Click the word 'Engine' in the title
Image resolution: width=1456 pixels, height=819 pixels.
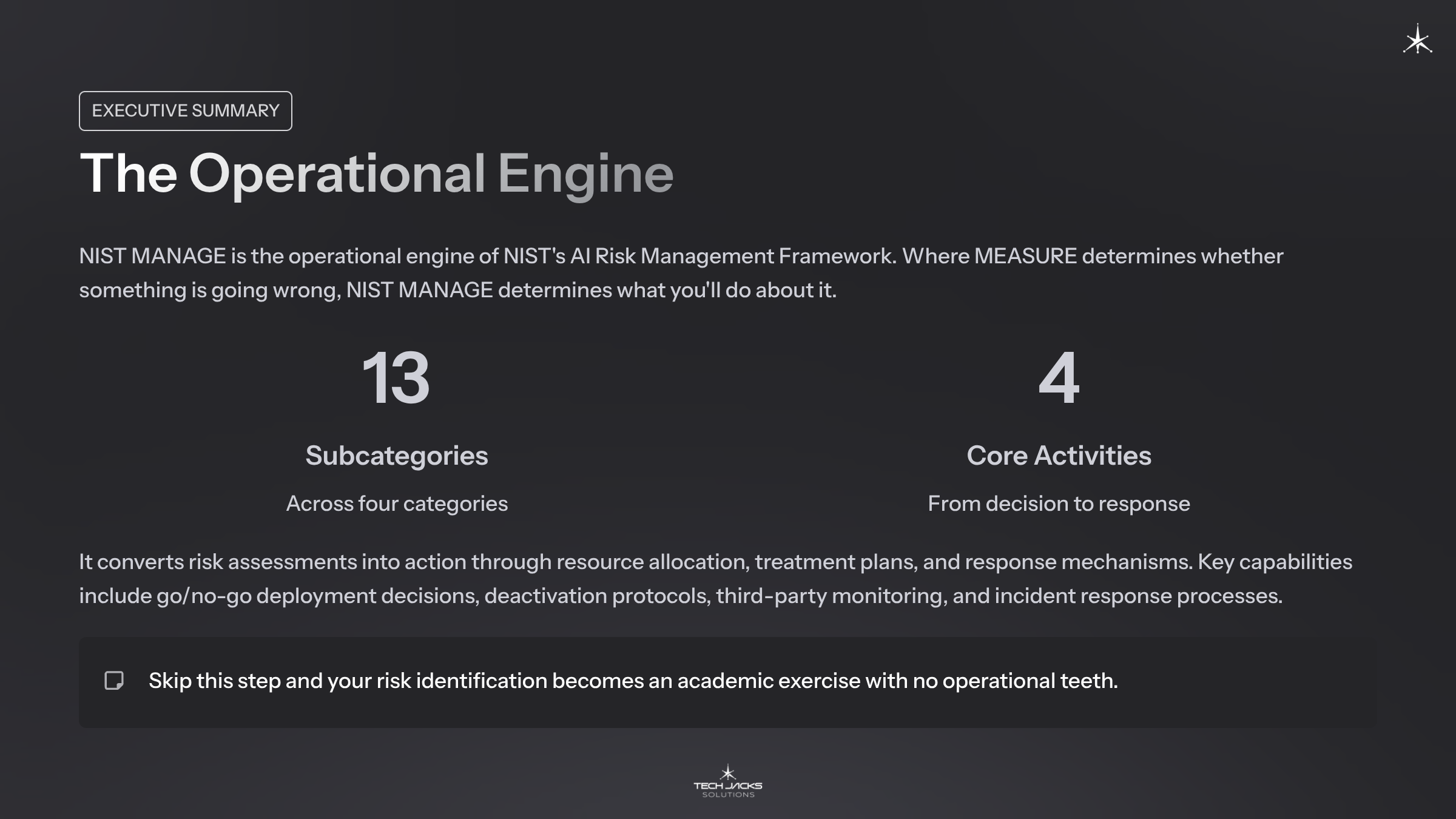(x=585, y=174)
